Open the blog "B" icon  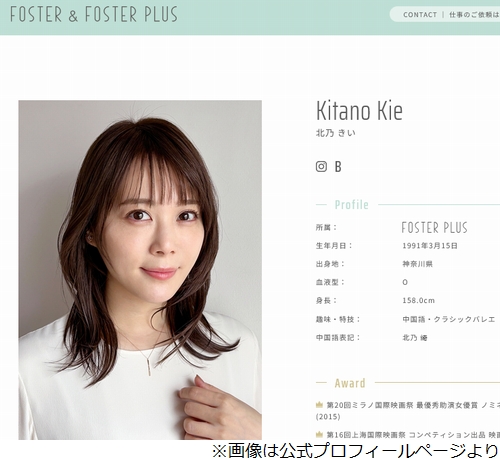coord(338,166)
